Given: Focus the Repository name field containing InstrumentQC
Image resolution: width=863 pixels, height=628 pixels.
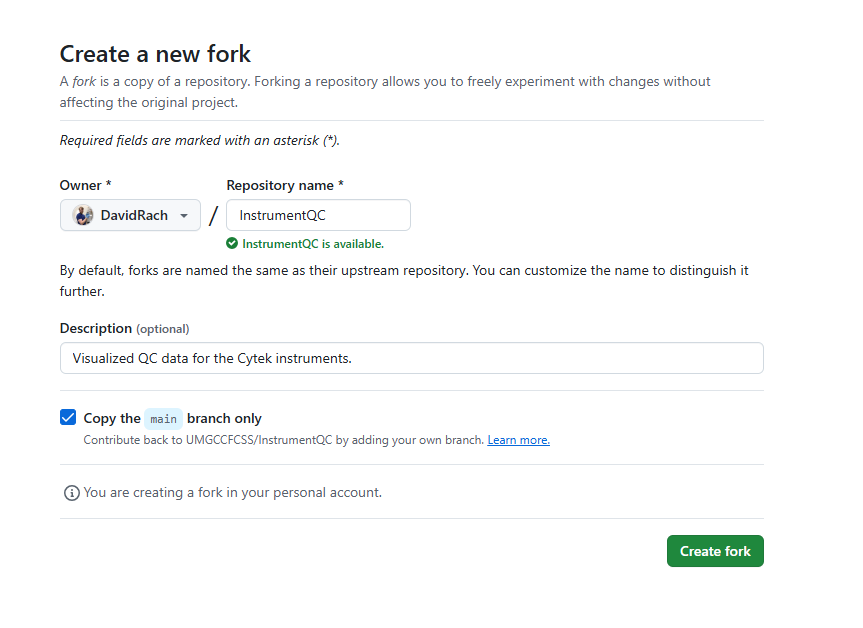Looking at the screenshot, I should coord(318,215).
